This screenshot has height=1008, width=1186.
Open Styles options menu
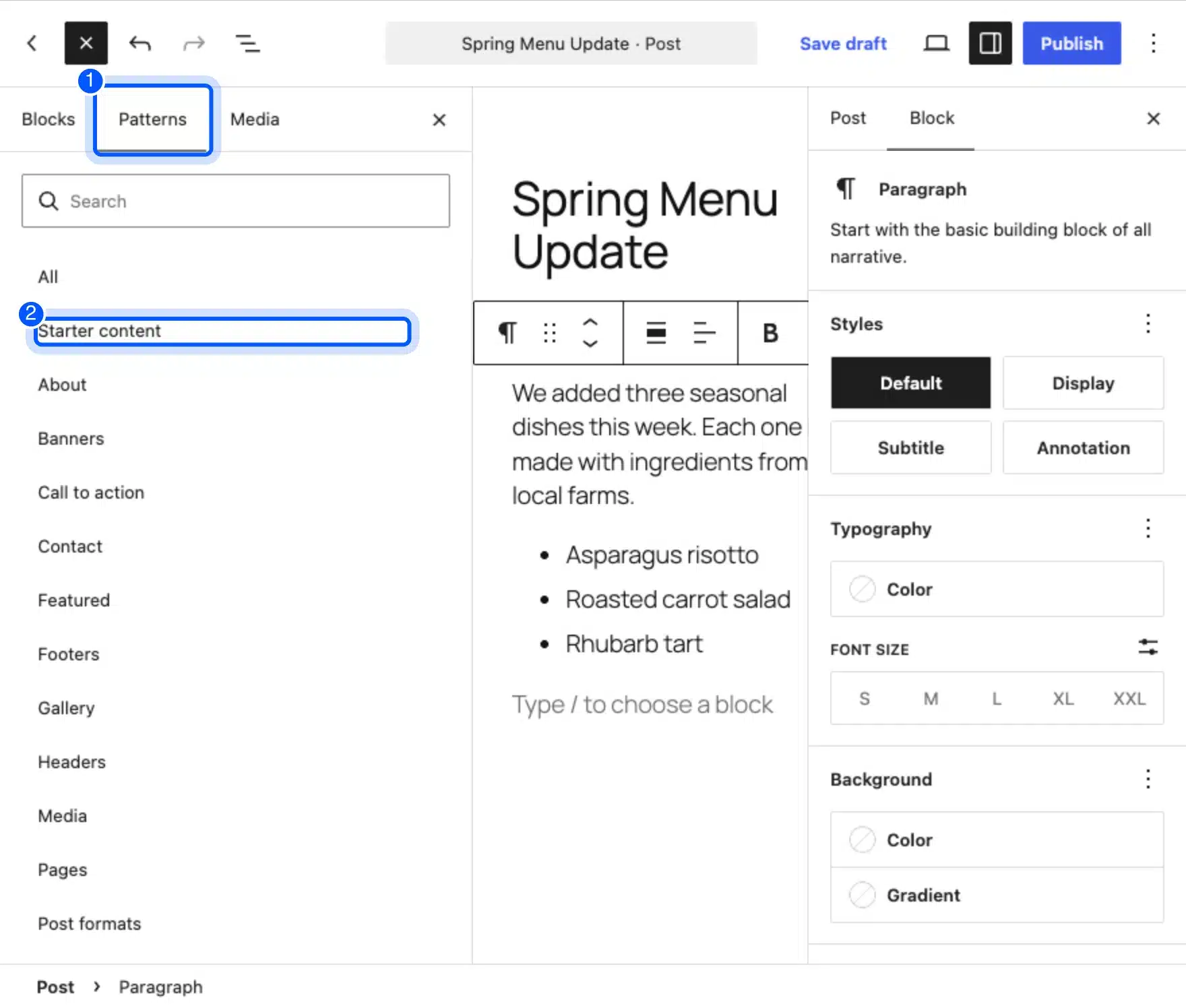click(1148, 323)
